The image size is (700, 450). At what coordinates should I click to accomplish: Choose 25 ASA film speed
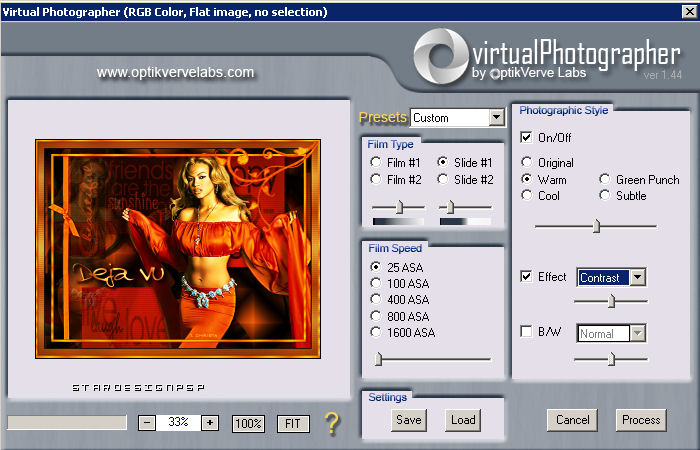click(x=375, y=267)
